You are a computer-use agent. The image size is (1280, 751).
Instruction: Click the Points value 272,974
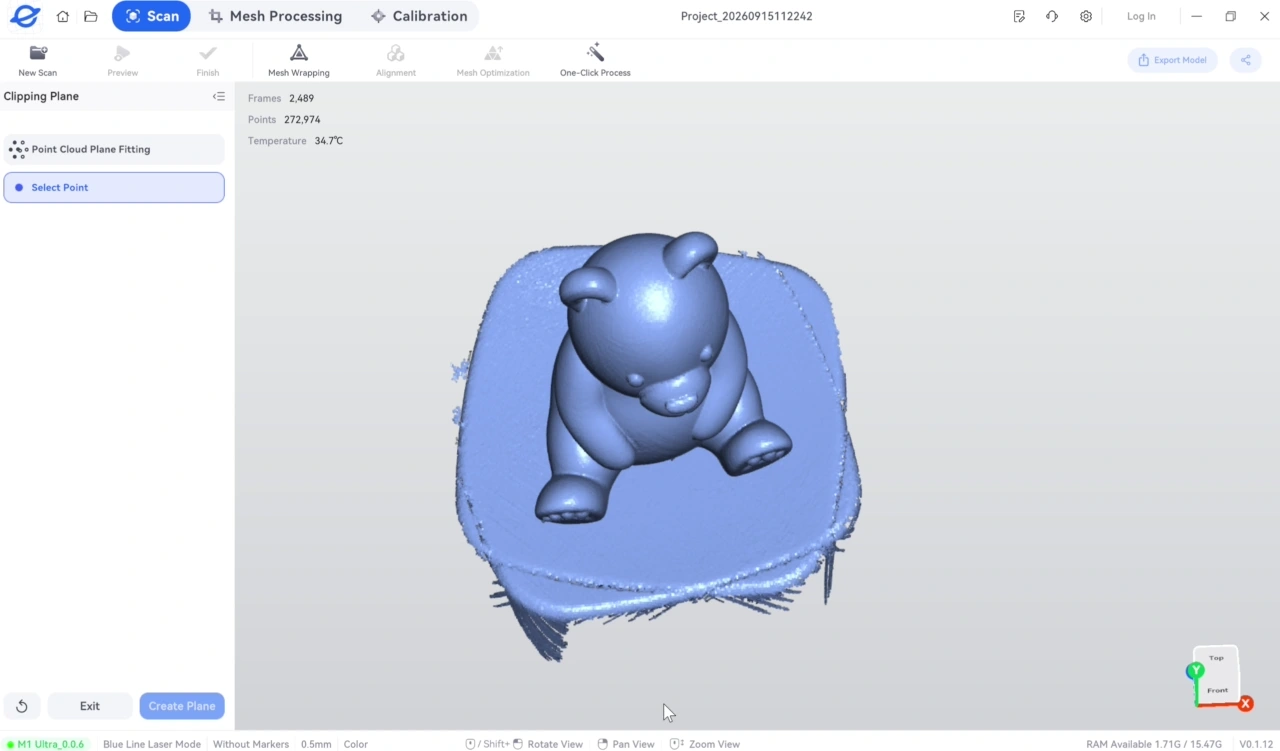[x=302, y=120]
